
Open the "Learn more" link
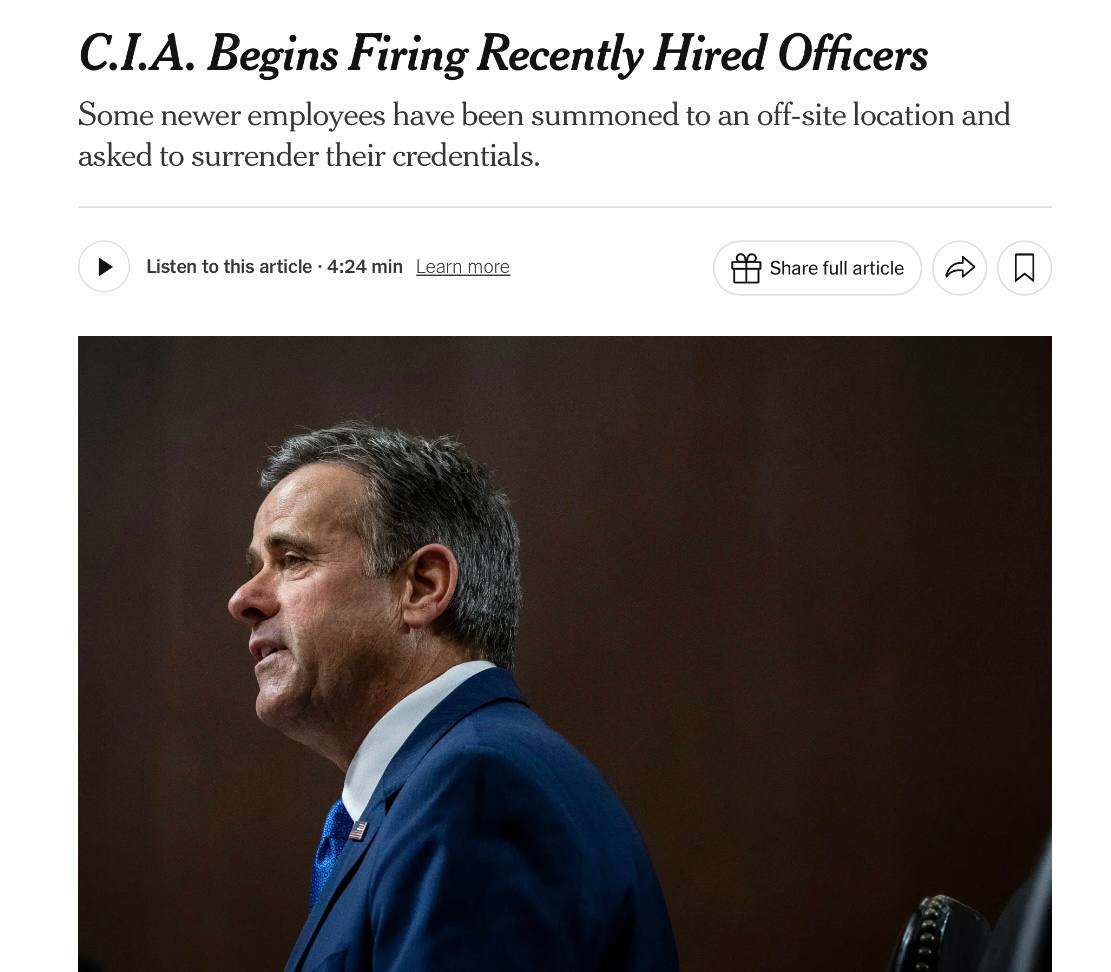tap(463, 267)
